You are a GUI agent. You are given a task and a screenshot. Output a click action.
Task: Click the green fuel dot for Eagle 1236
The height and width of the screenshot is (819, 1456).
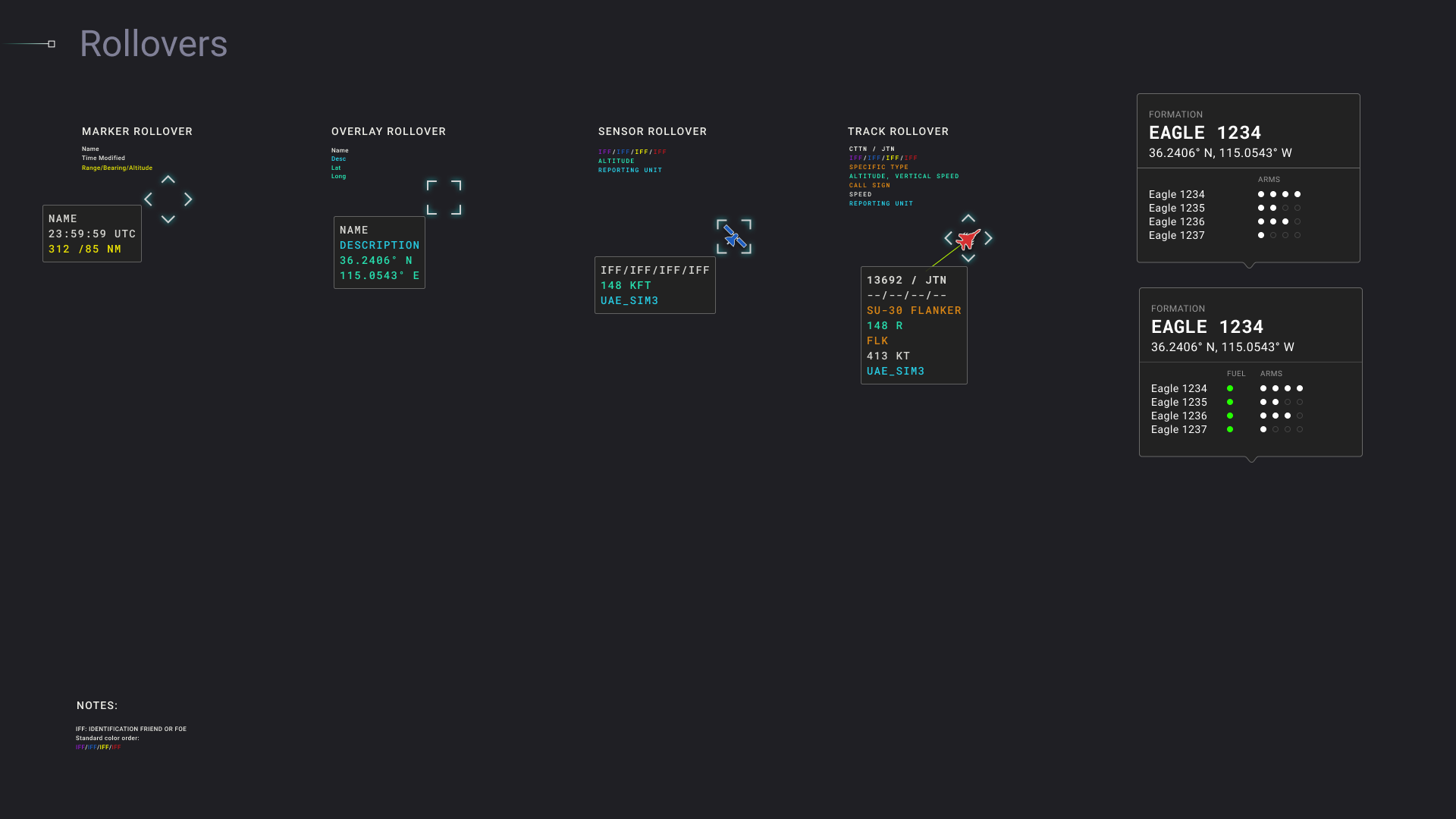1230,416
